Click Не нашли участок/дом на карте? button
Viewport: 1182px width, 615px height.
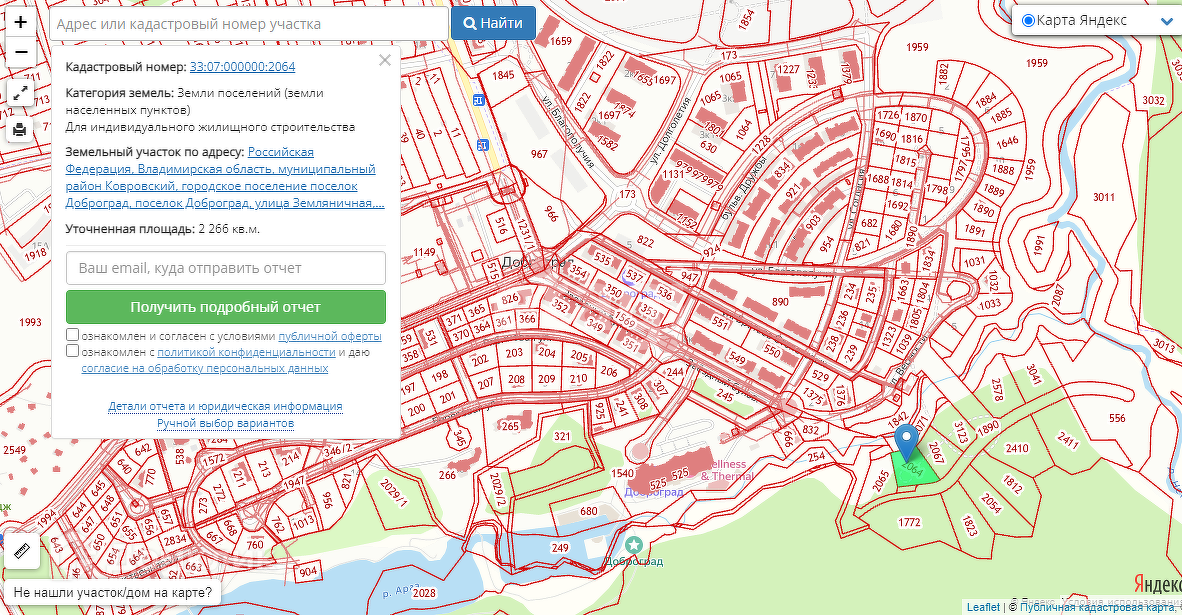113,592
